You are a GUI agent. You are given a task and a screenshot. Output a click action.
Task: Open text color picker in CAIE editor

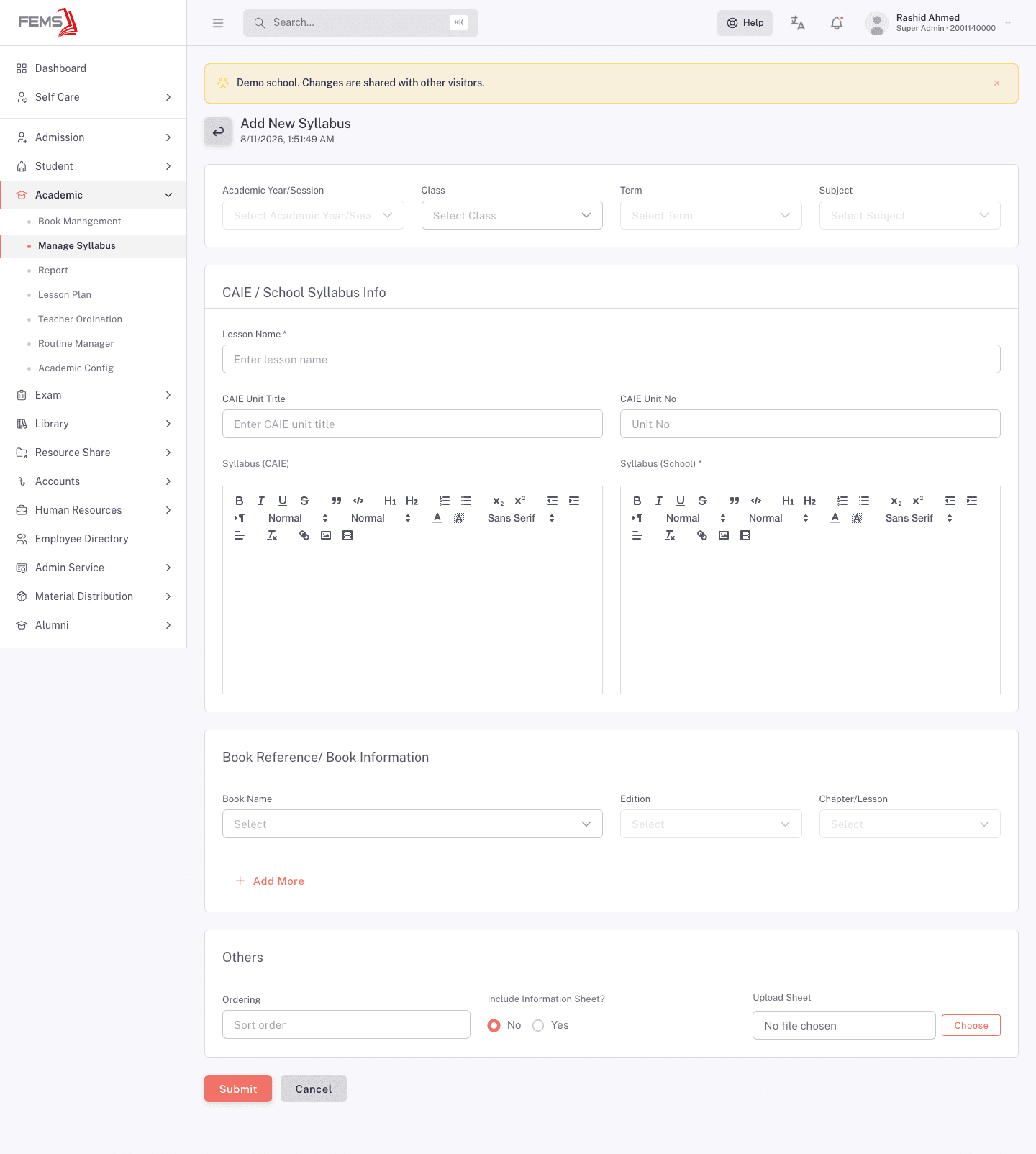437,518
